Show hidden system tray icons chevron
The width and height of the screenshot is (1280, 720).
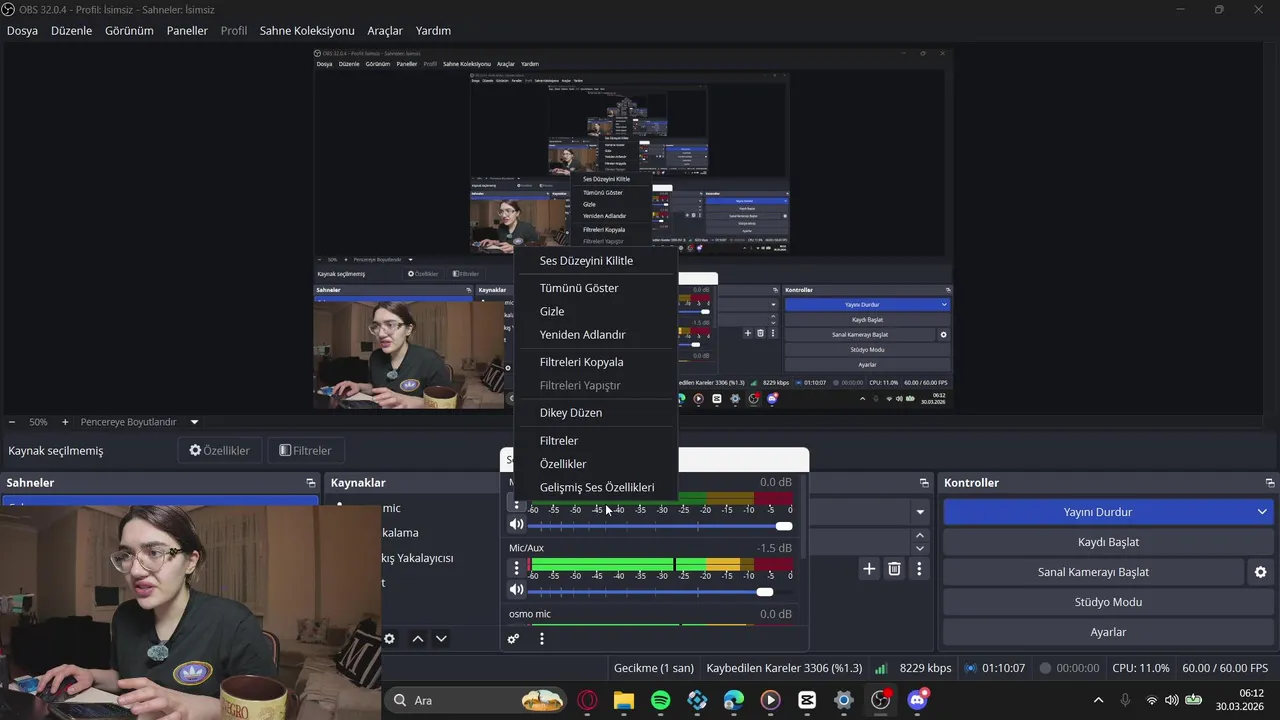[x=1098, y=700]
